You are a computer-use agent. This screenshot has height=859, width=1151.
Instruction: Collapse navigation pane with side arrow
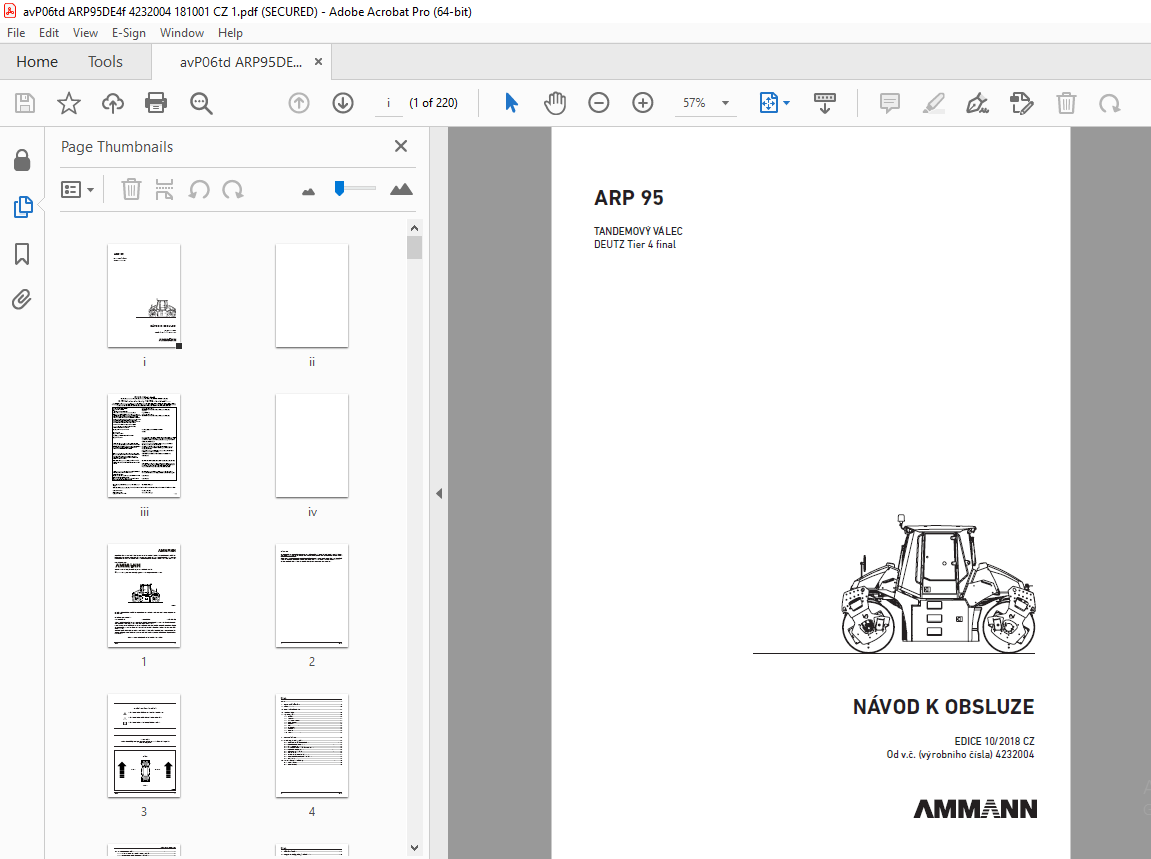point(439,493)
